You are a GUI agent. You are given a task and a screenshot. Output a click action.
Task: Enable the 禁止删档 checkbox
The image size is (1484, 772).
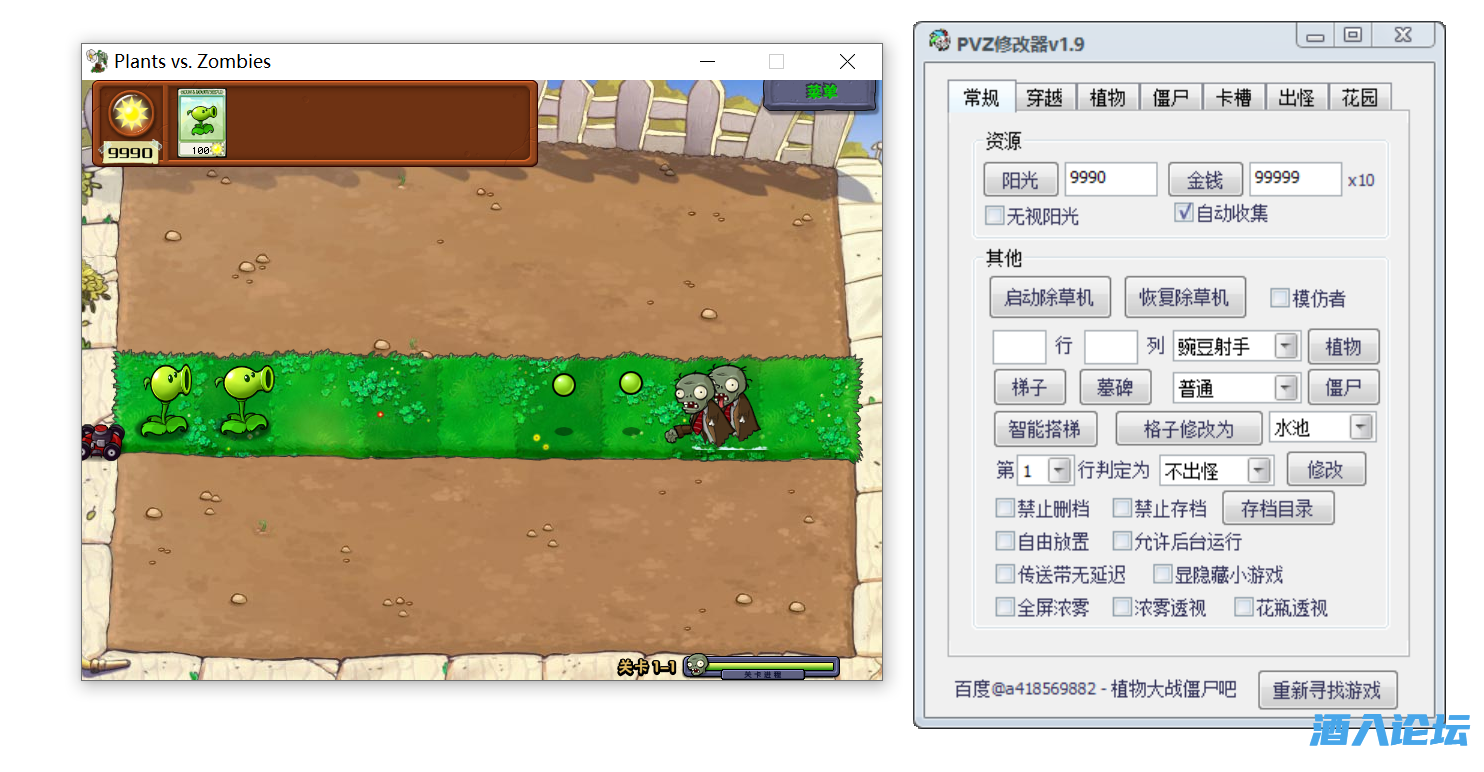click(x=1005, y=508)
